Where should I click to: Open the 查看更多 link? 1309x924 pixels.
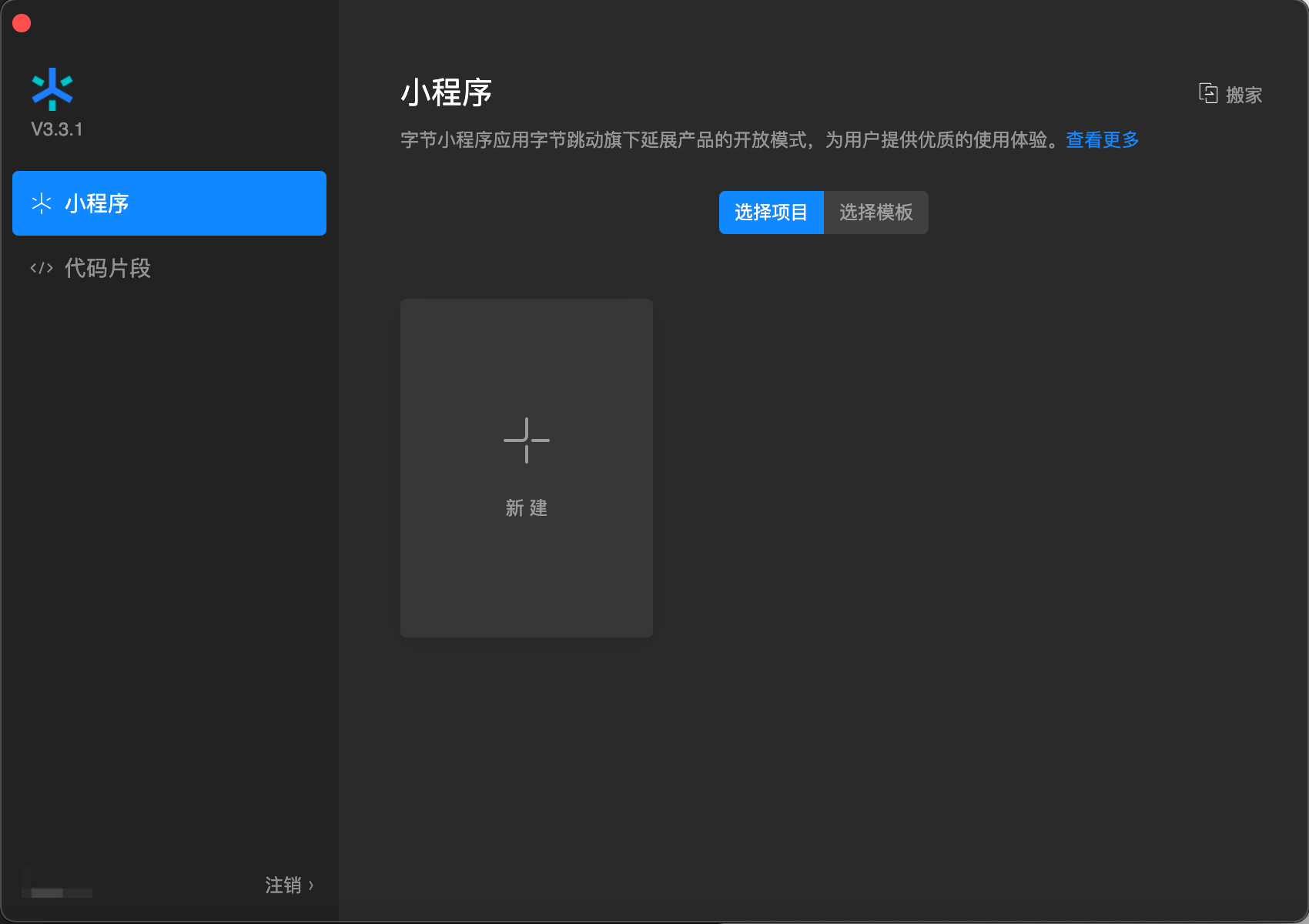click(x=1102, y=140)
